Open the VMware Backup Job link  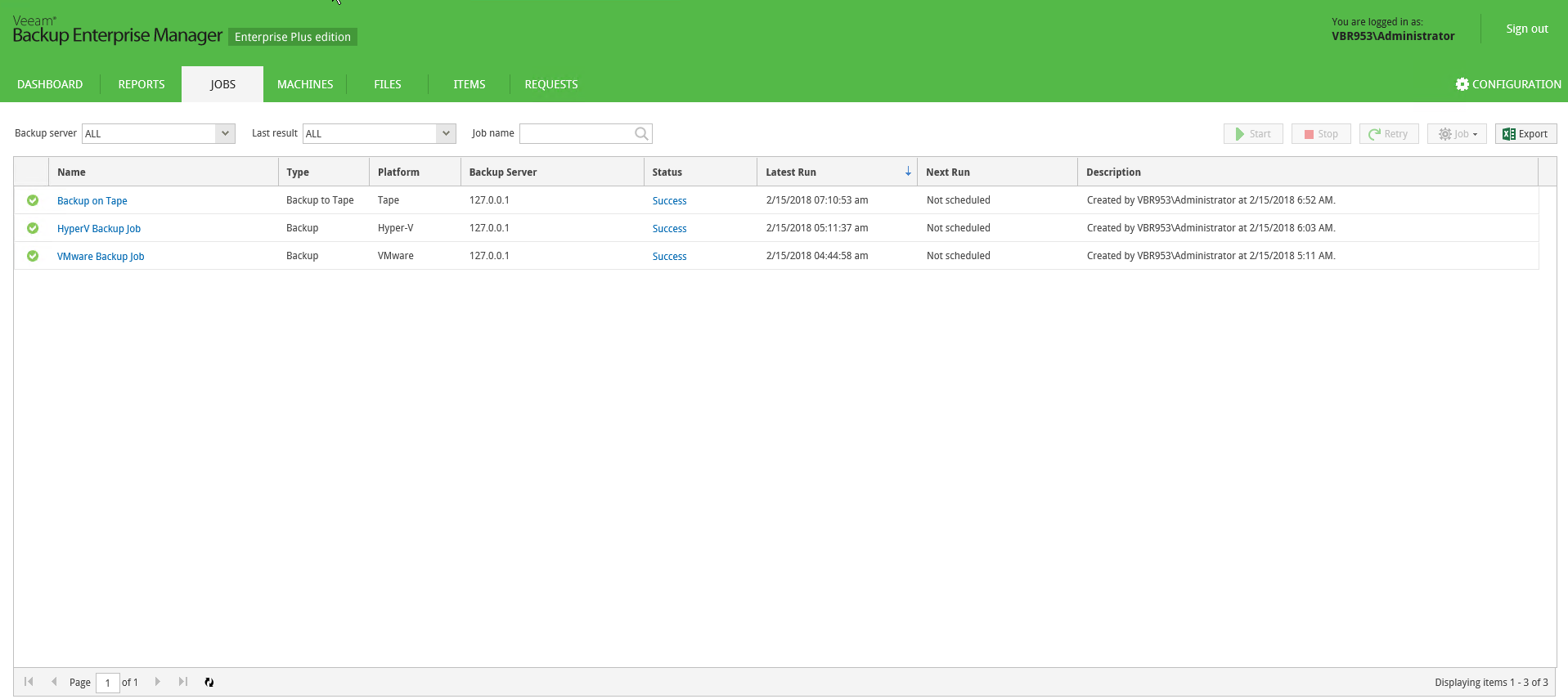(101, 257)
